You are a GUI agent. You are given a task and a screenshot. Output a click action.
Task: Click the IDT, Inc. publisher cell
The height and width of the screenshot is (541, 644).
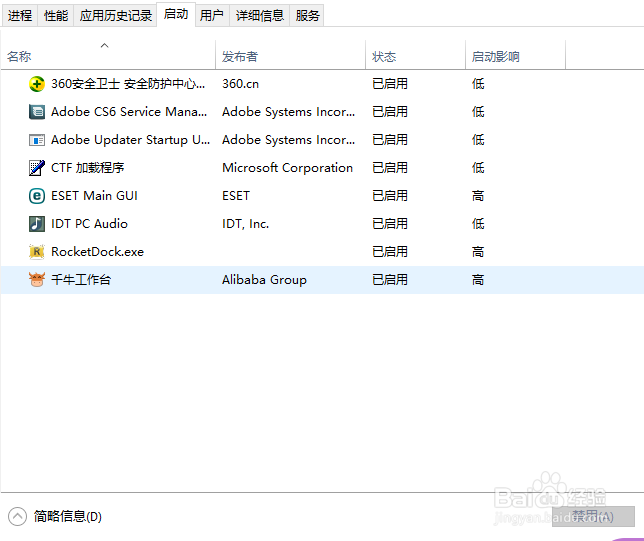pyautogui.click(x=246, y=223)
